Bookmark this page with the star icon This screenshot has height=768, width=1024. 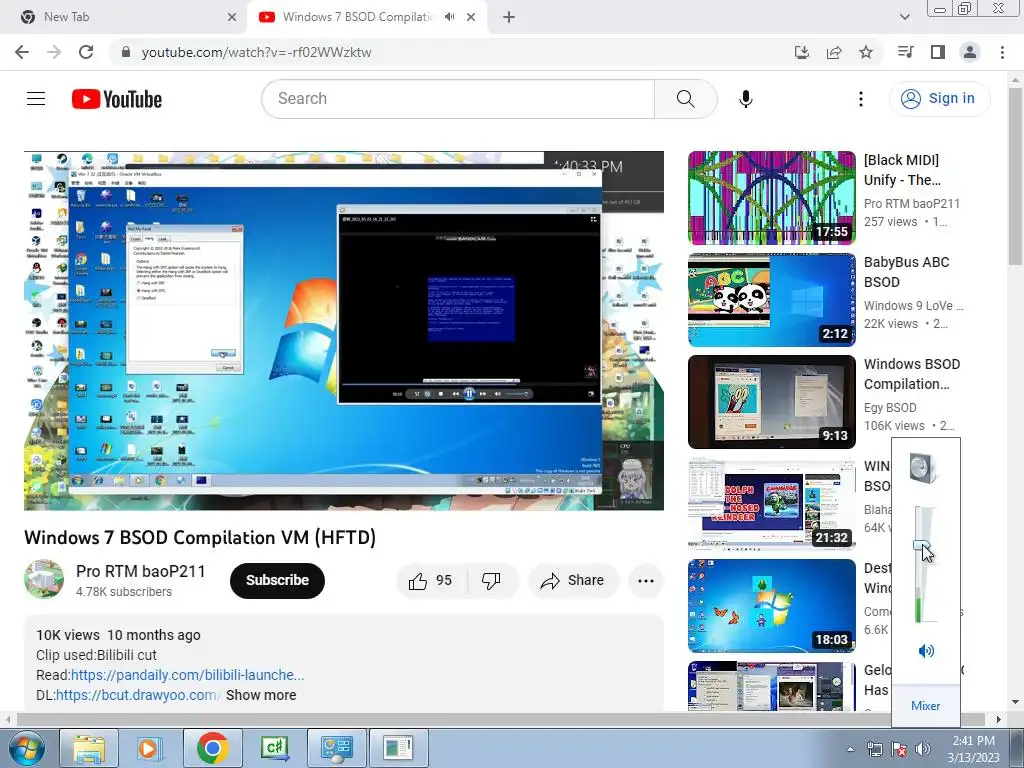tap(866, 52)
